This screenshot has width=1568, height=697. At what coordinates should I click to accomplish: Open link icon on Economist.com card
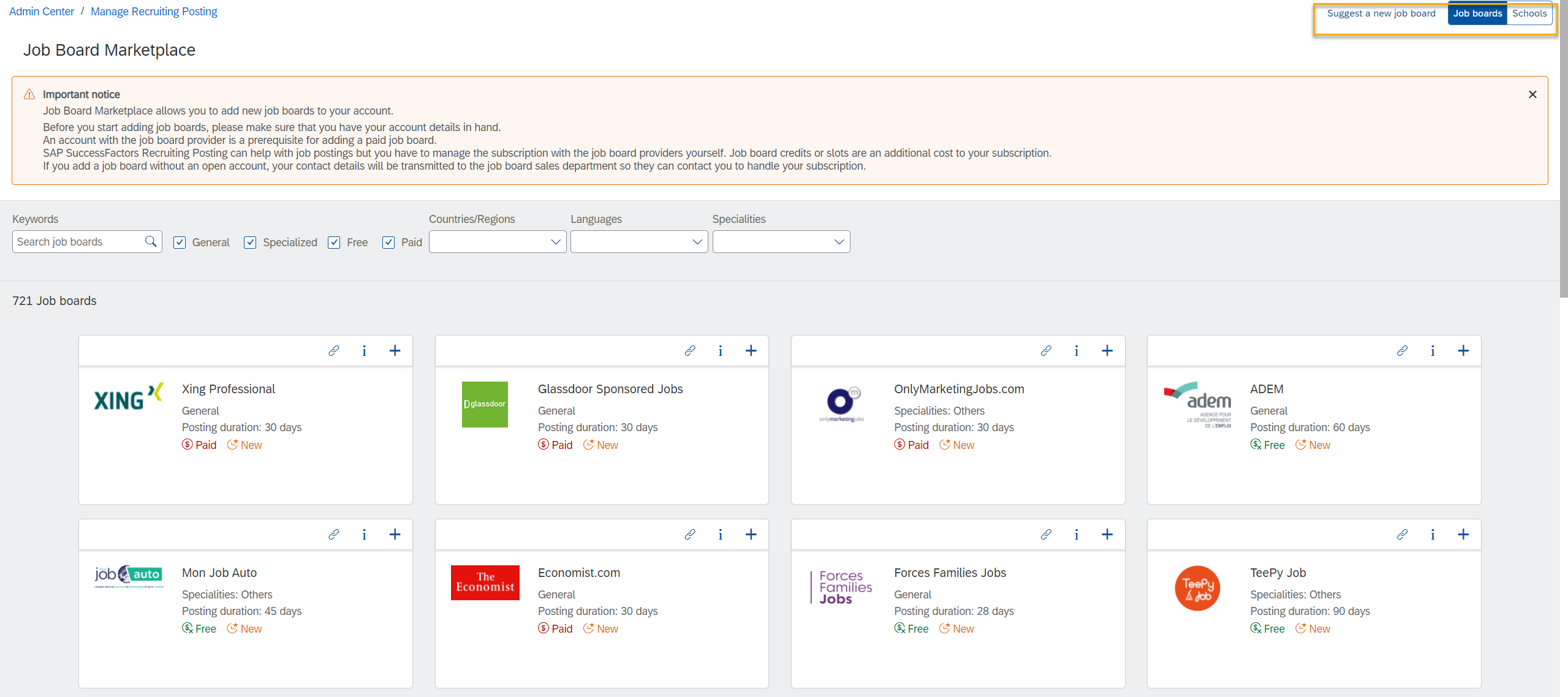690,535
